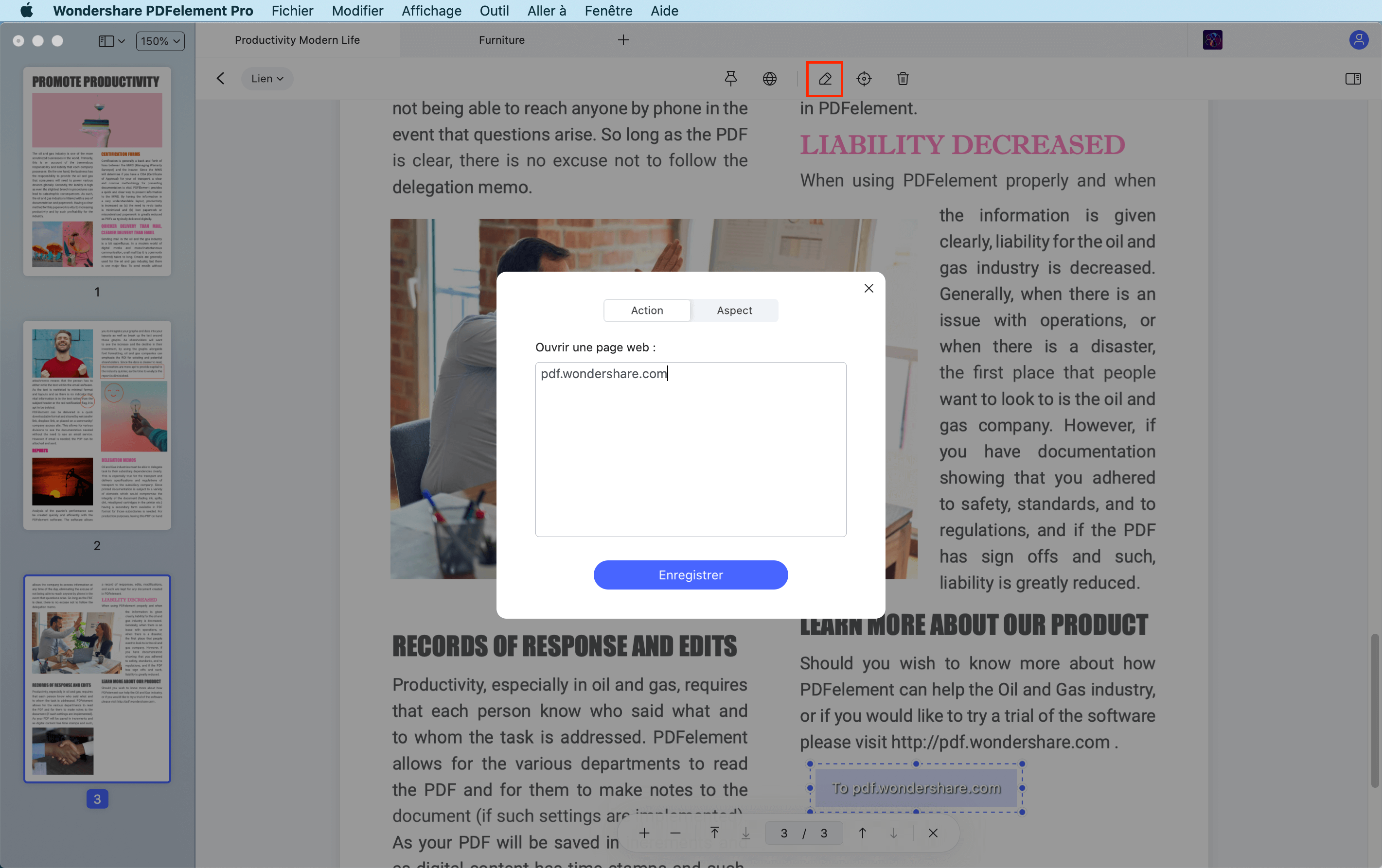Image resolution: width=1382 pixels, height=868 pixels.
Task: Switch to the Furniture document tab
Action: 501,39
